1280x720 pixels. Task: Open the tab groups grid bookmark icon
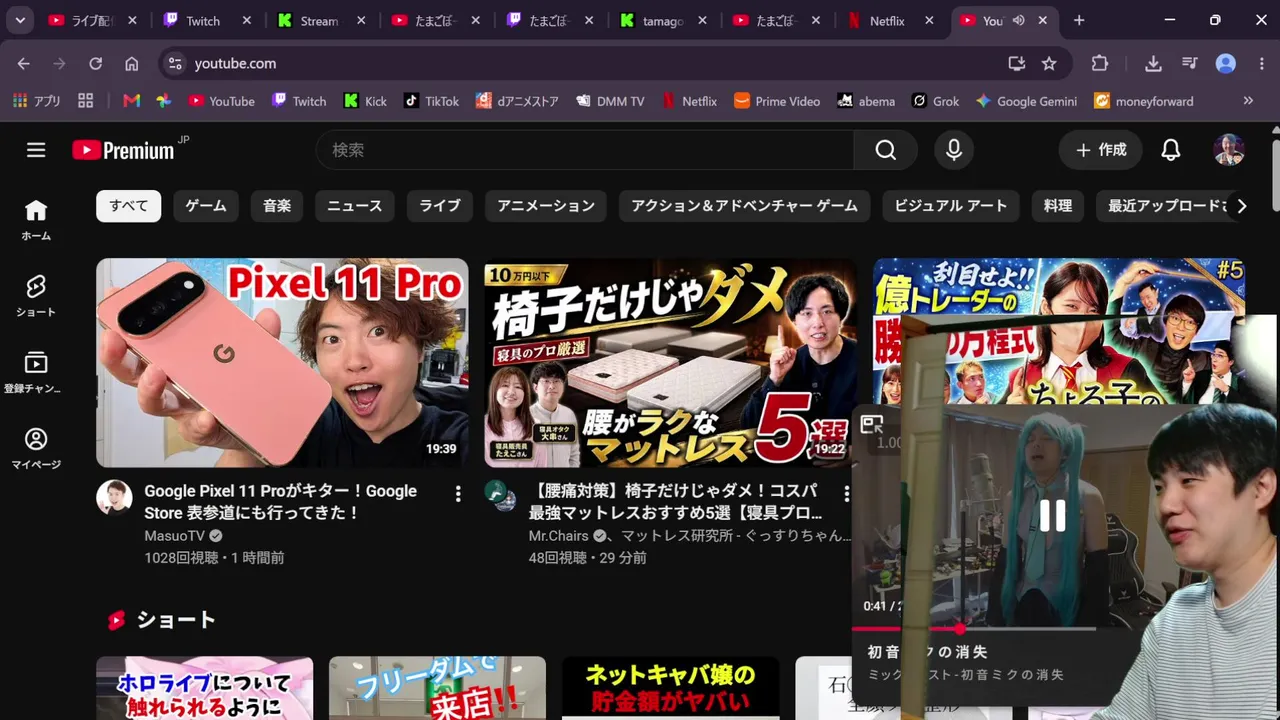85,101
